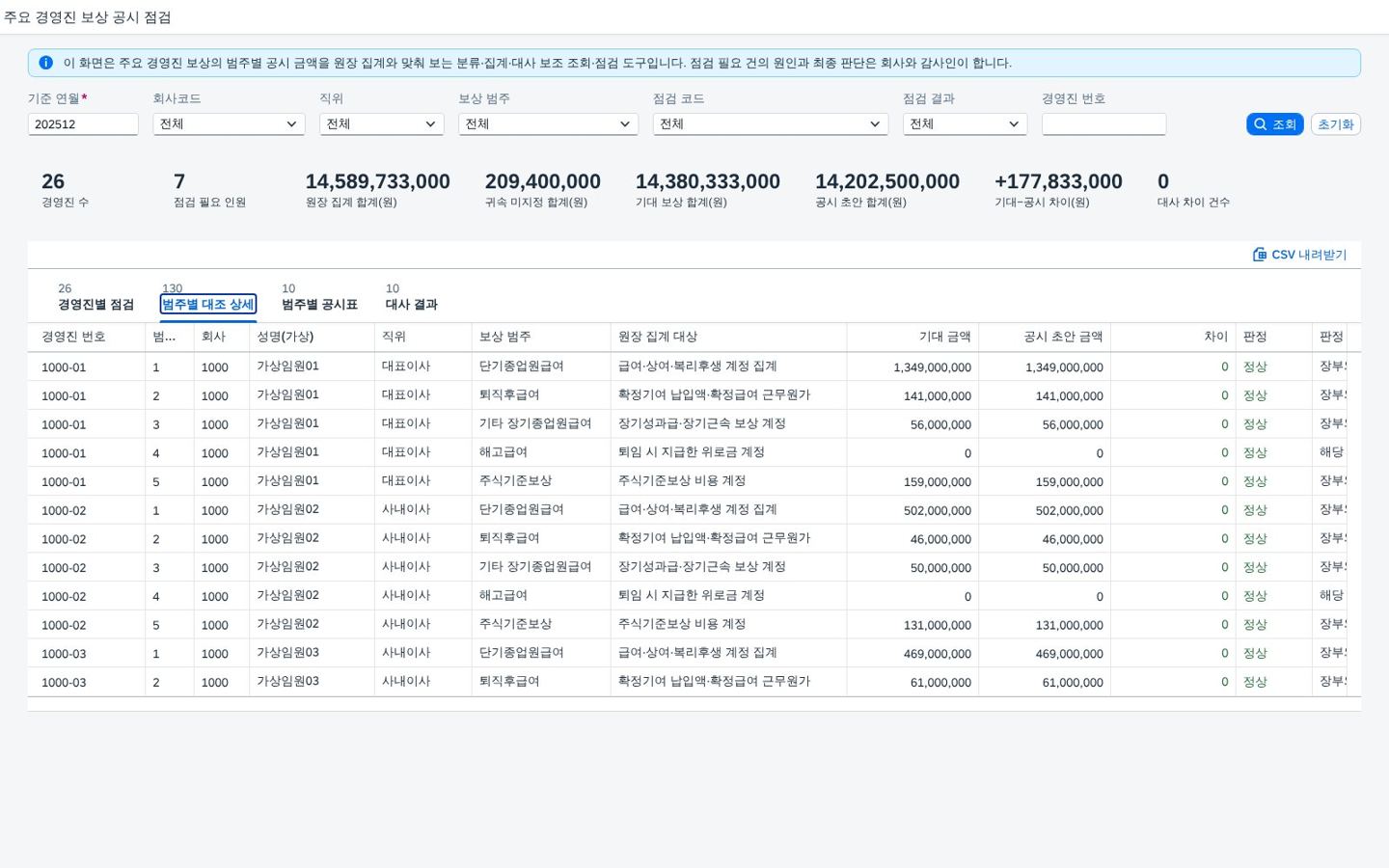Screen dimensions: 1389x868
Task: Click the 기준 연월 input field
Action: point(83,124)
